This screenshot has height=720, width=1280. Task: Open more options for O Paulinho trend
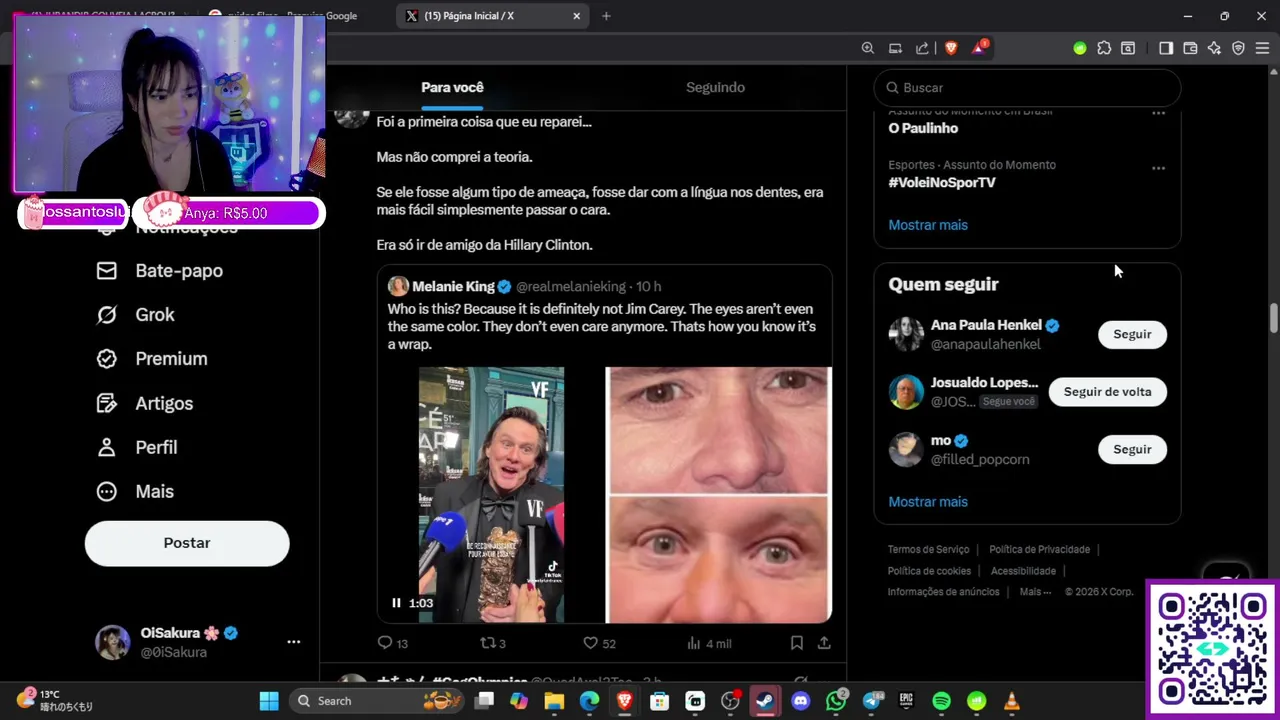(1158, 113)
